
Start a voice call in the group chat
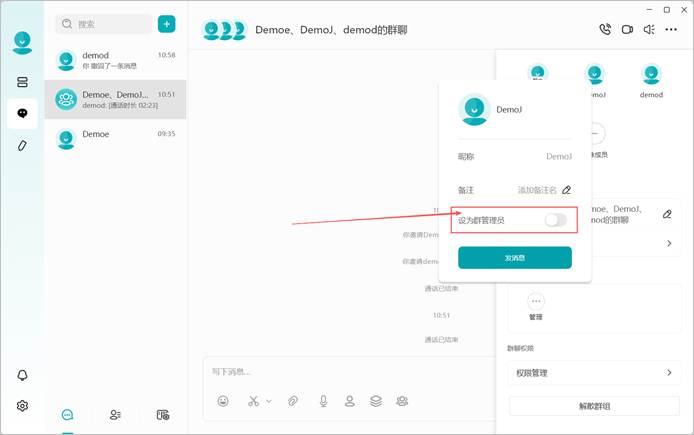click(605, 29)
